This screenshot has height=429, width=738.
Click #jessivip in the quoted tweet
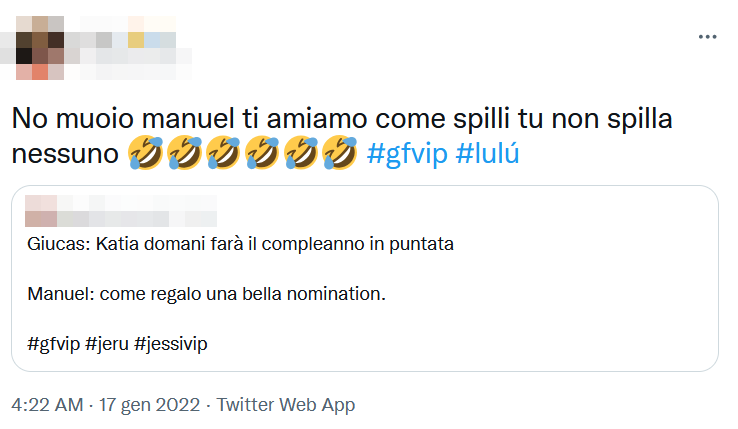point(173,344)
